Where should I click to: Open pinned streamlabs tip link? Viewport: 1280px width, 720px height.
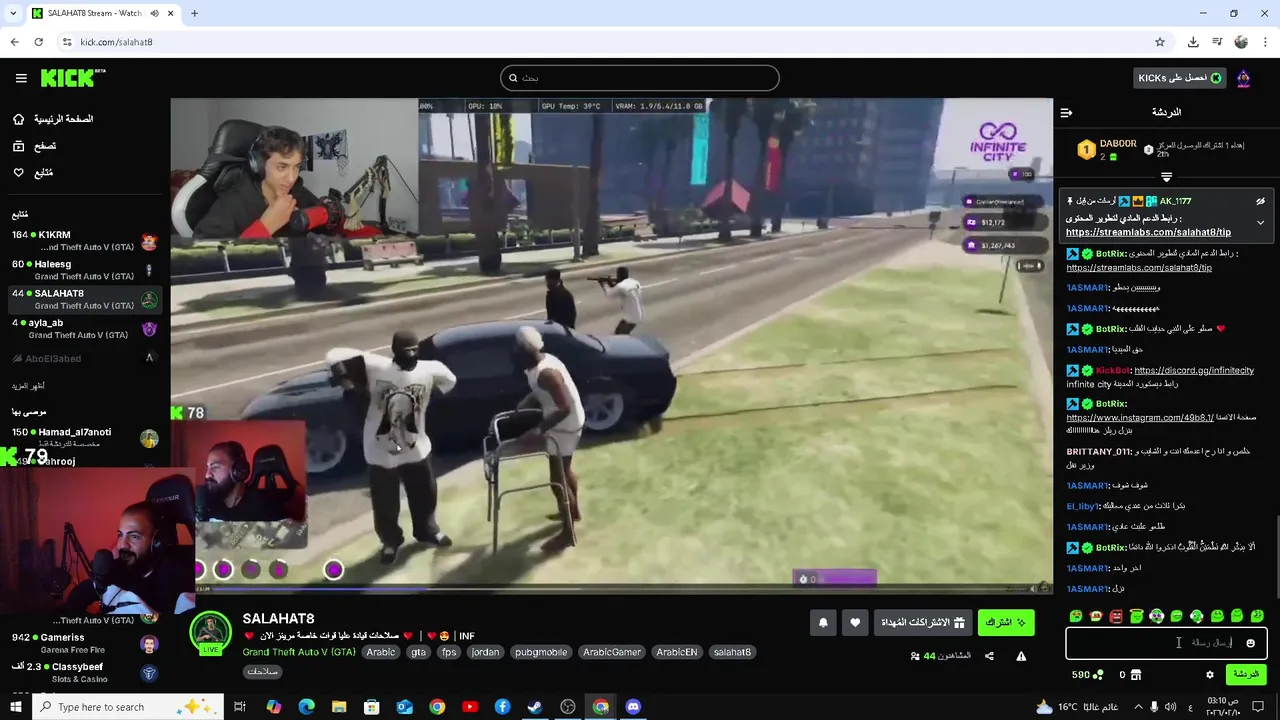click(1148, 232)
